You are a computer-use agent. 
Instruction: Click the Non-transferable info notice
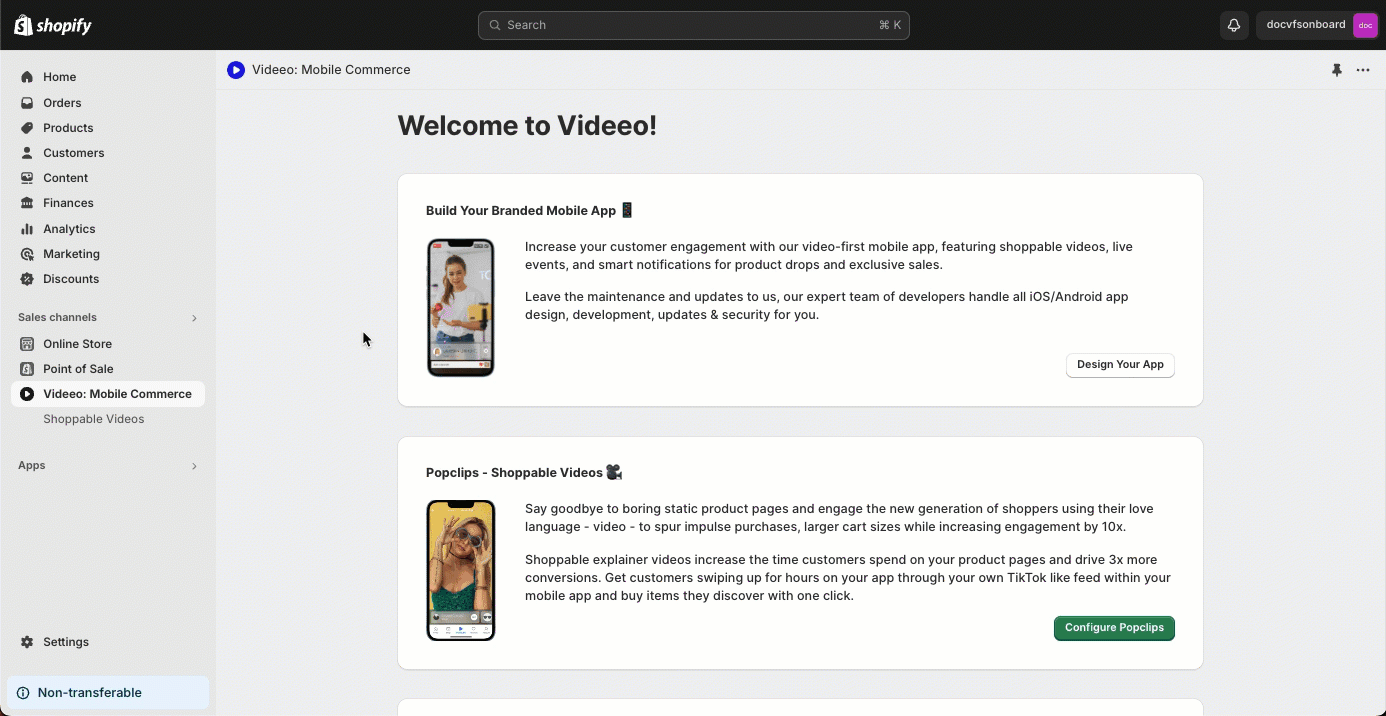tap(89, 692)
